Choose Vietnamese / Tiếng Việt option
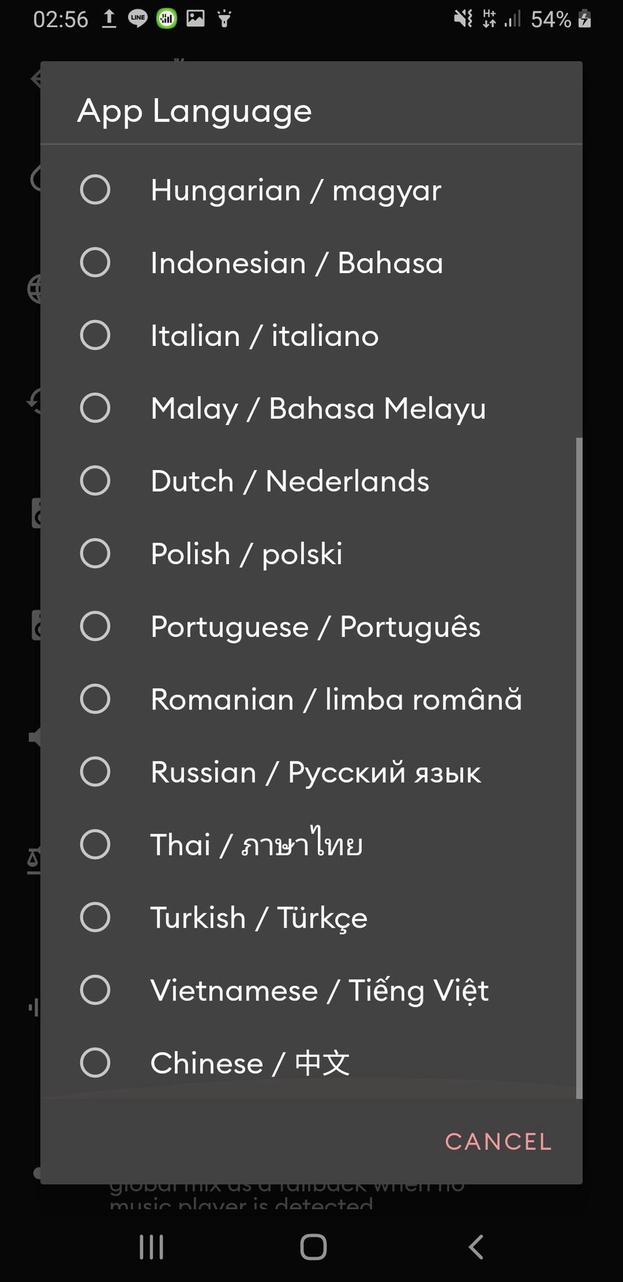The width and height of the screenshot is (623, 1282). pyautogui.click(x=95, y=990)
